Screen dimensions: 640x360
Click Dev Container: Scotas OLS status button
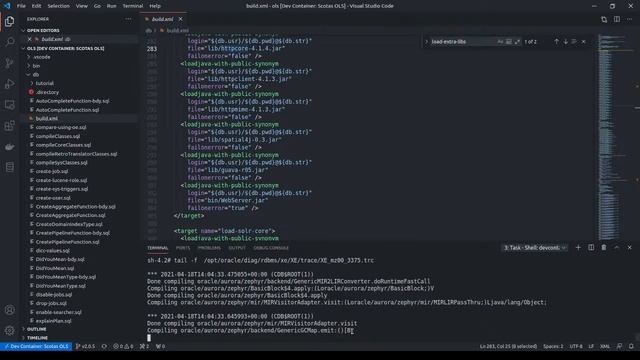pyautogui.click(x=36, y=346)
